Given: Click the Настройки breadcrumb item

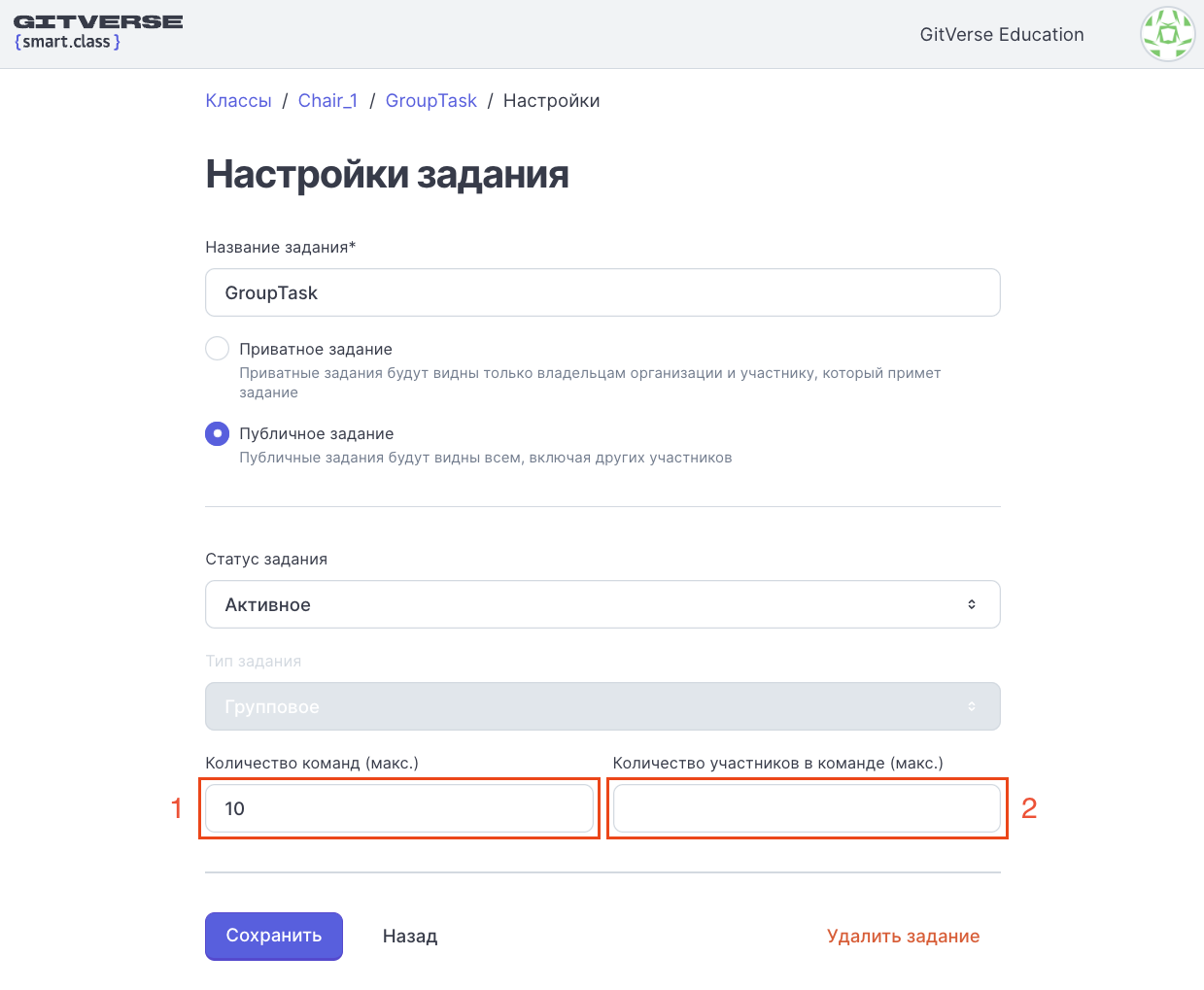Looking at the screenshot, I should pyautogui.click(x=551, y=101).
